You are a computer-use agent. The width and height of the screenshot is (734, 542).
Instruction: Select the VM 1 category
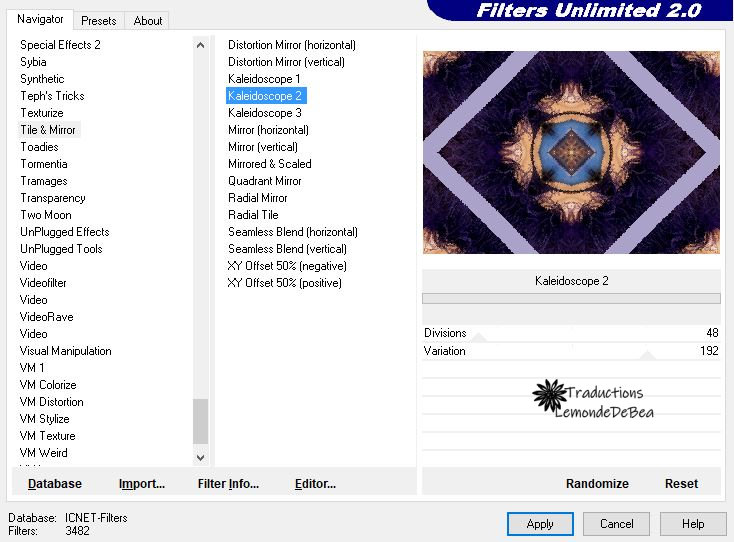pyautogui.click(x=32, y=368)
